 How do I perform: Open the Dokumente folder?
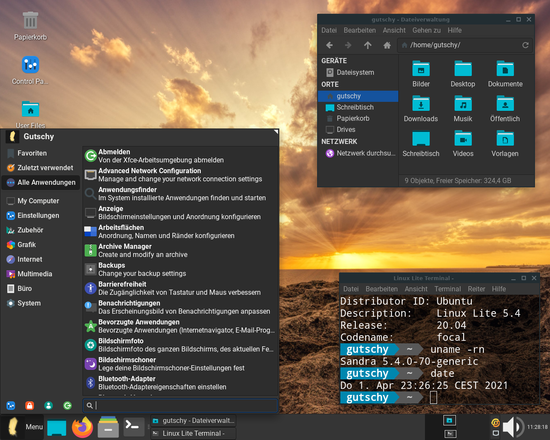tap(505, 74)
